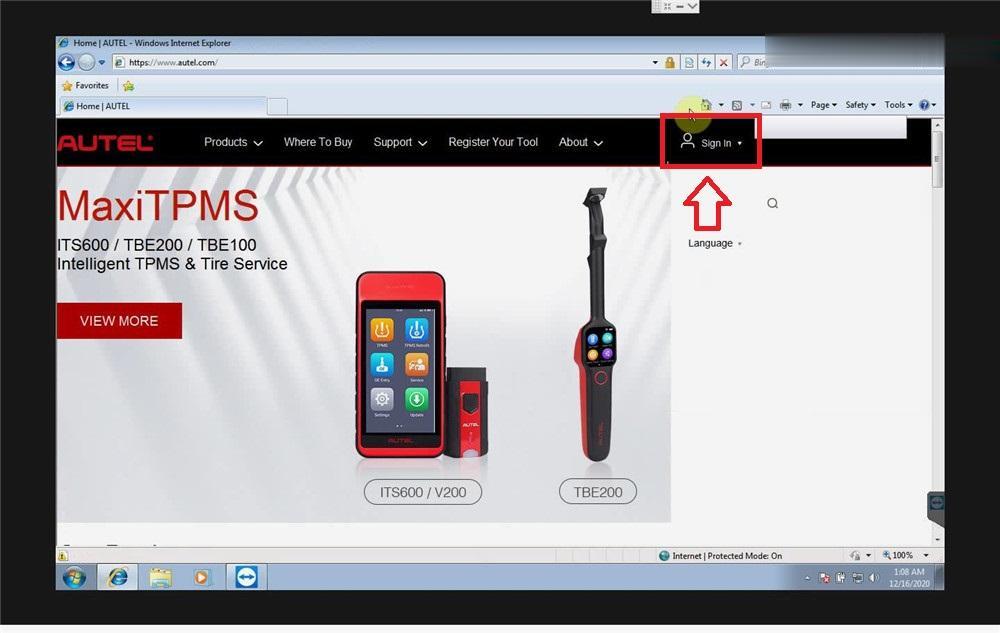Open the Language selector dropdown

click(714, 243)
